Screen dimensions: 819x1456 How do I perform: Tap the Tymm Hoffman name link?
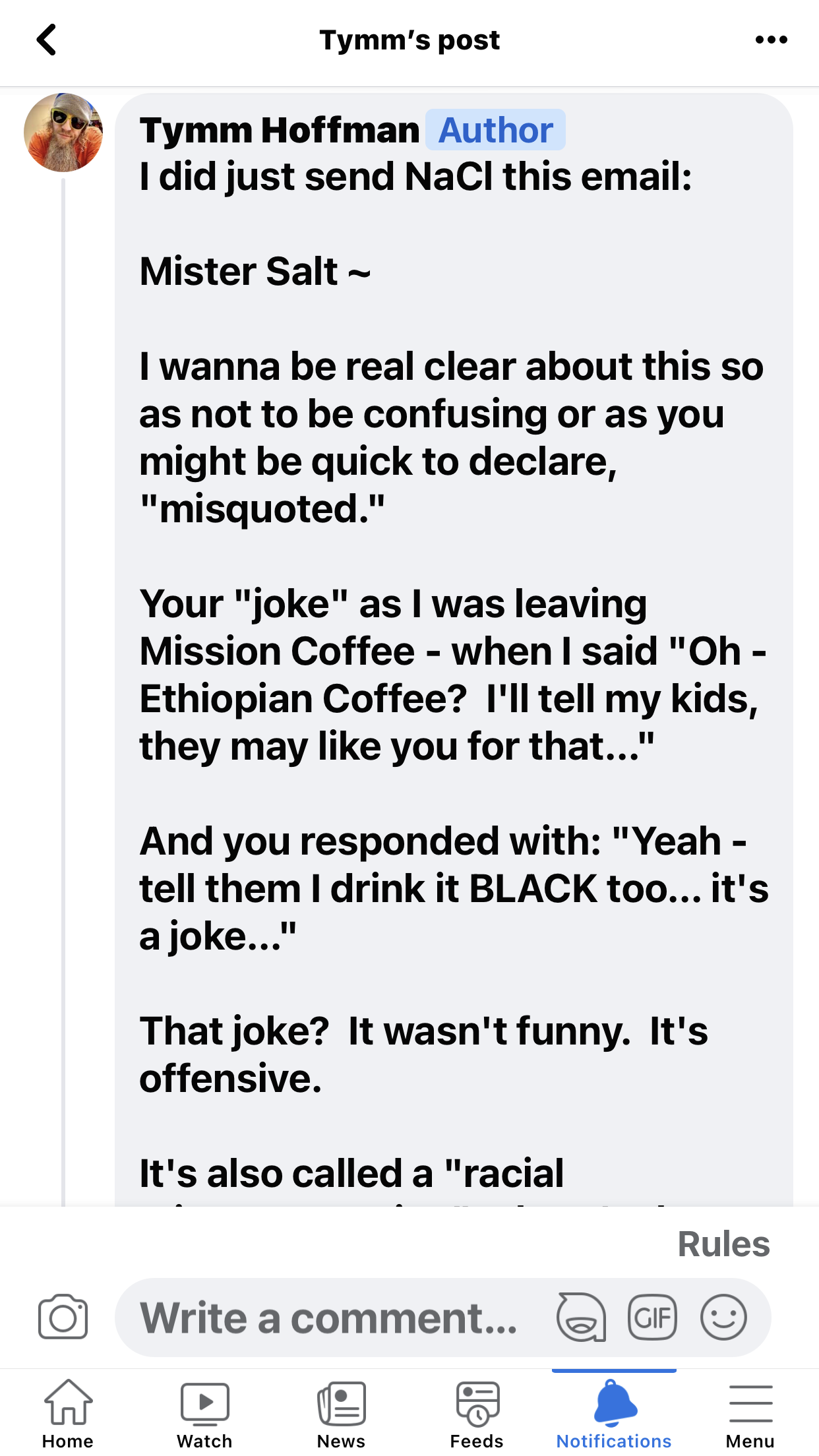click(x=280, y=130)
